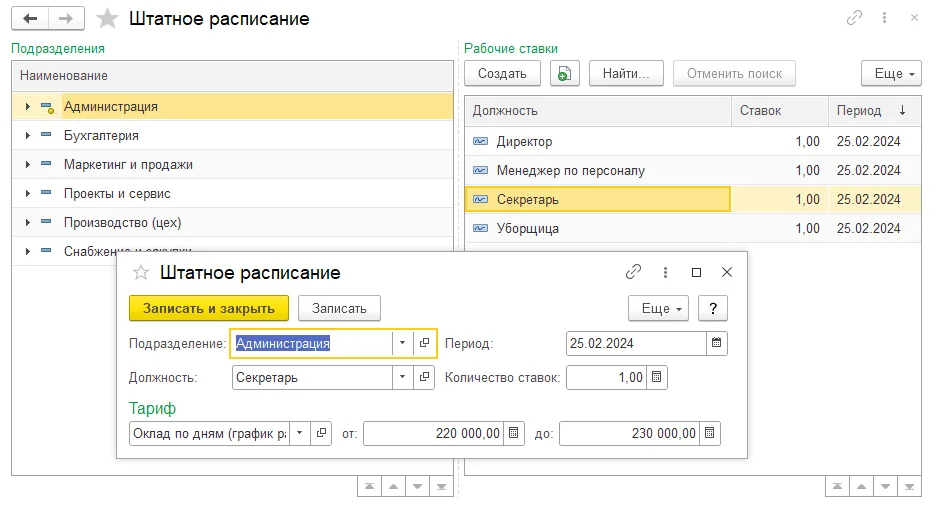Copy link icon in main window header
The image size is (940, 508).
click(x=854, y=18)
